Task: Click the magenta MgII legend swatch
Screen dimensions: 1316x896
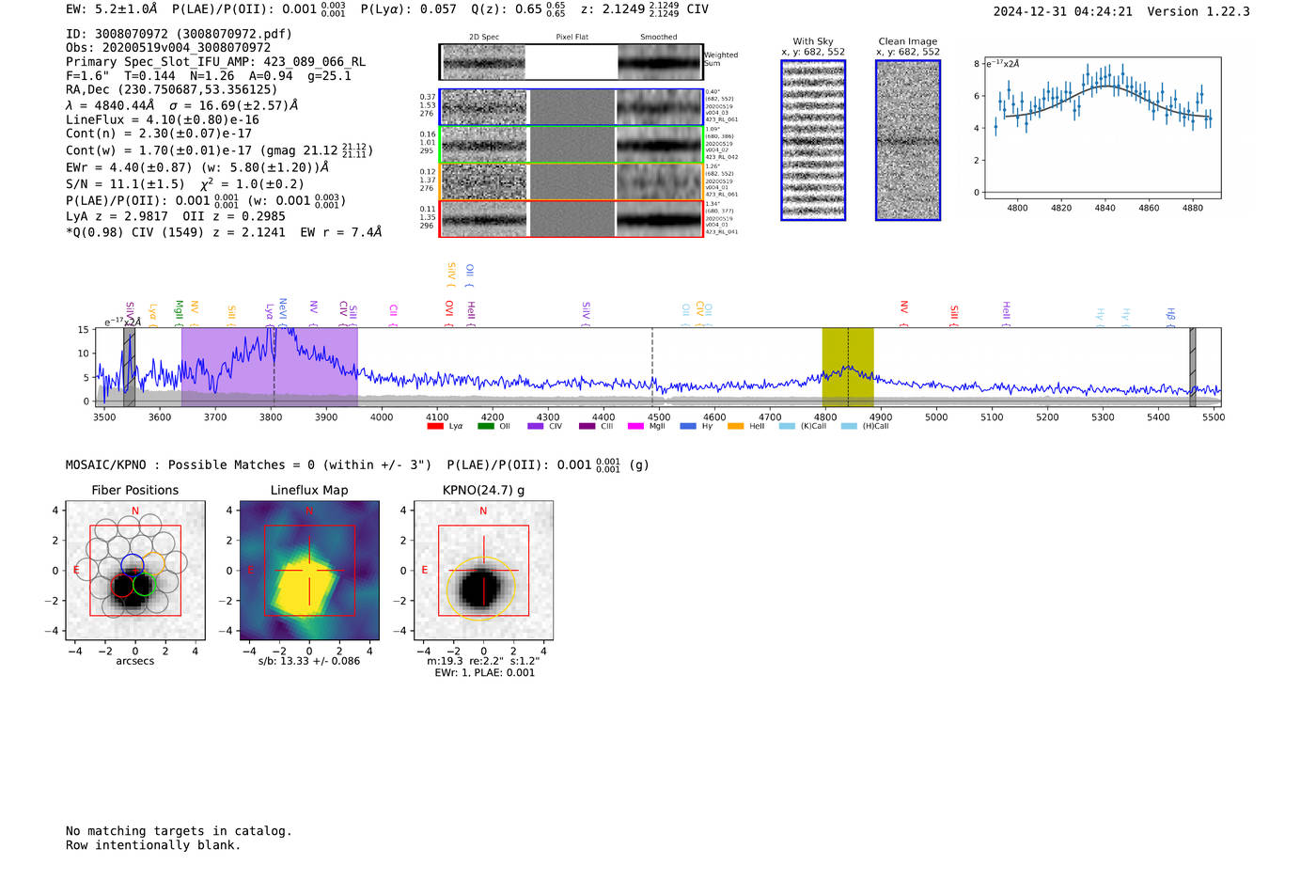Action: tap(635, 426)
